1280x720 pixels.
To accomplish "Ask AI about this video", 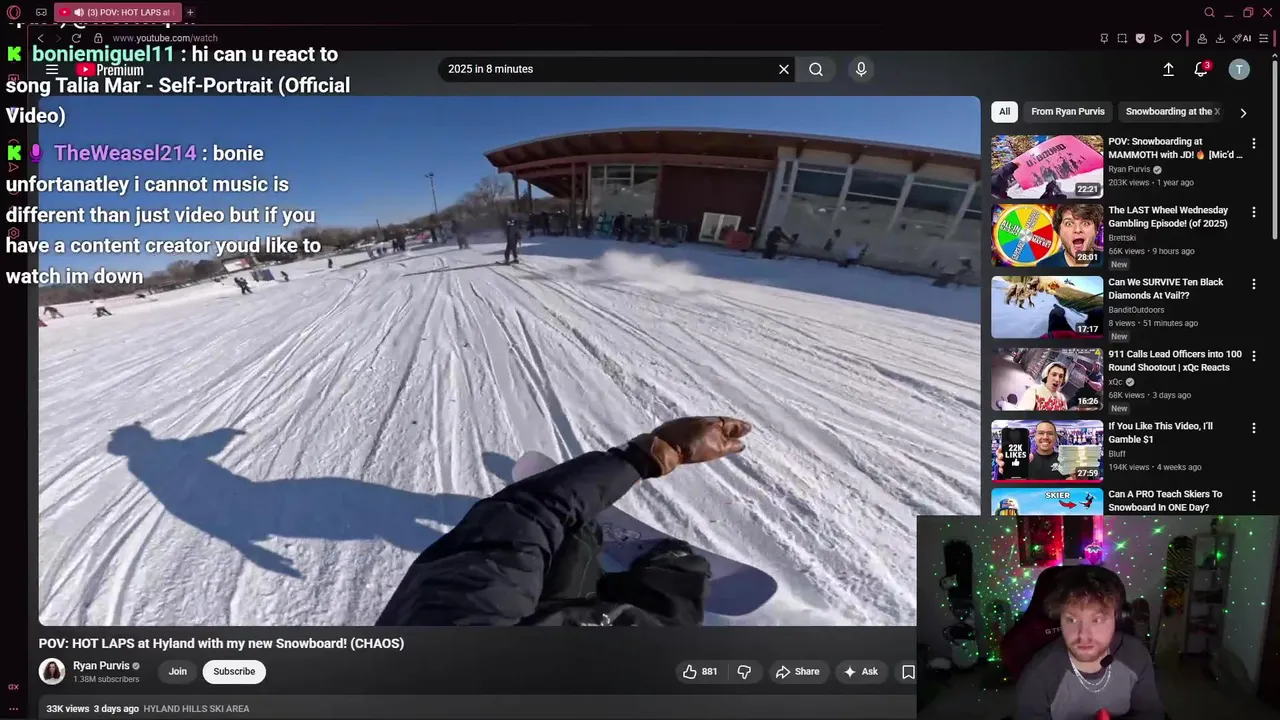I will point(861,671).
